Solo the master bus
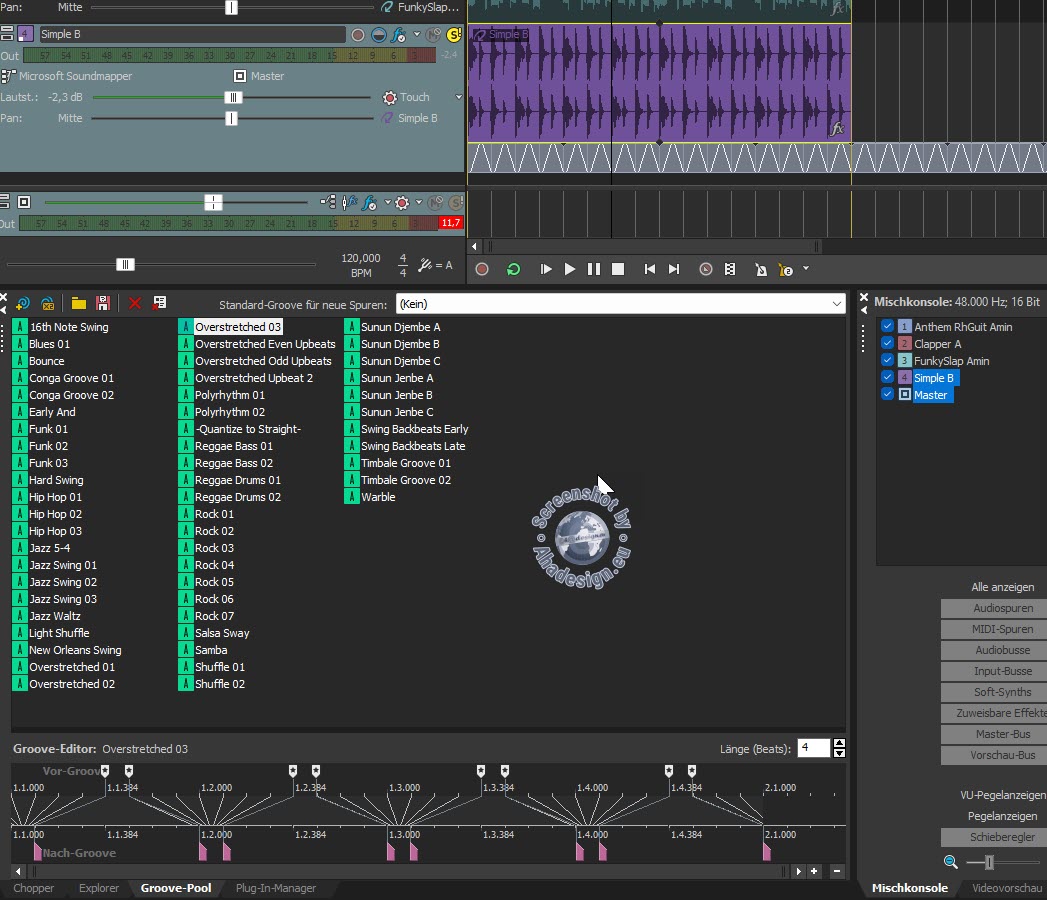 [457, 202]
